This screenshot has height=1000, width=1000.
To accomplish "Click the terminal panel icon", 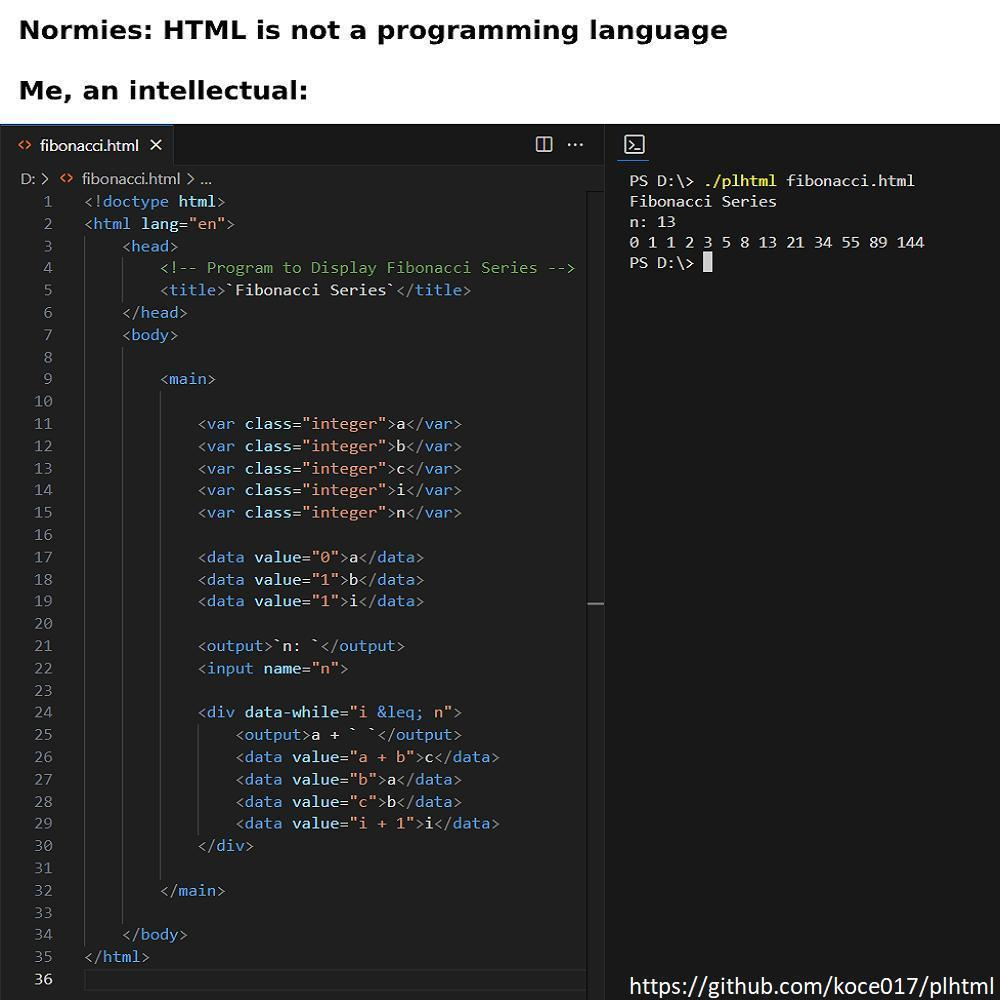I will click(634, 145).
